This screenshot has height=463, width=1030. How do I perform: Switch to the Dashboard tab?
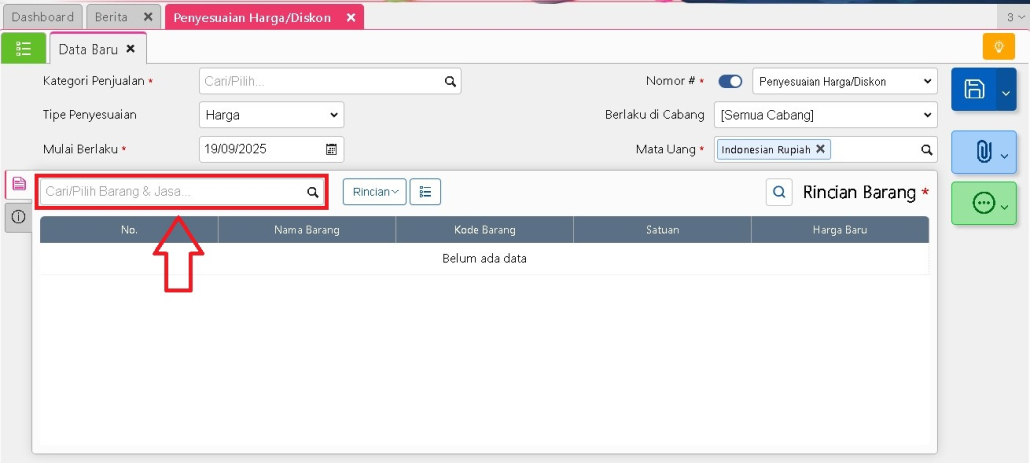pyautogui.click(x=43, y=17)
